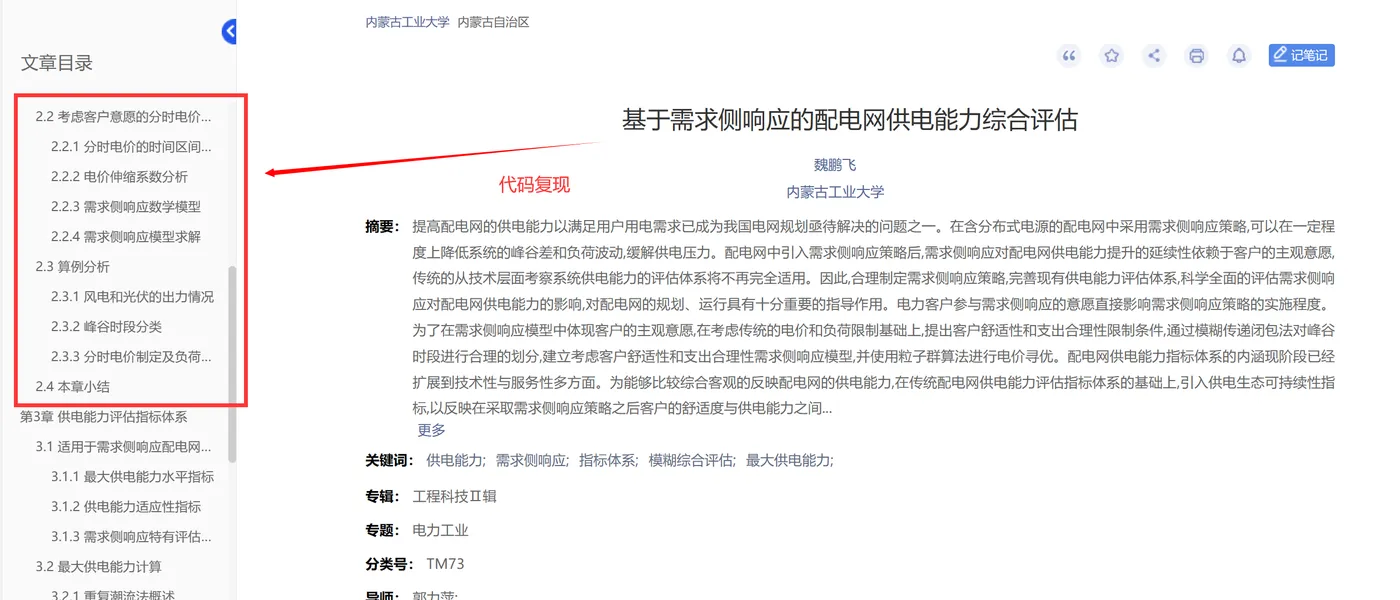Click the share icon
The image size is (1400, 600).
click(1154, 56)
